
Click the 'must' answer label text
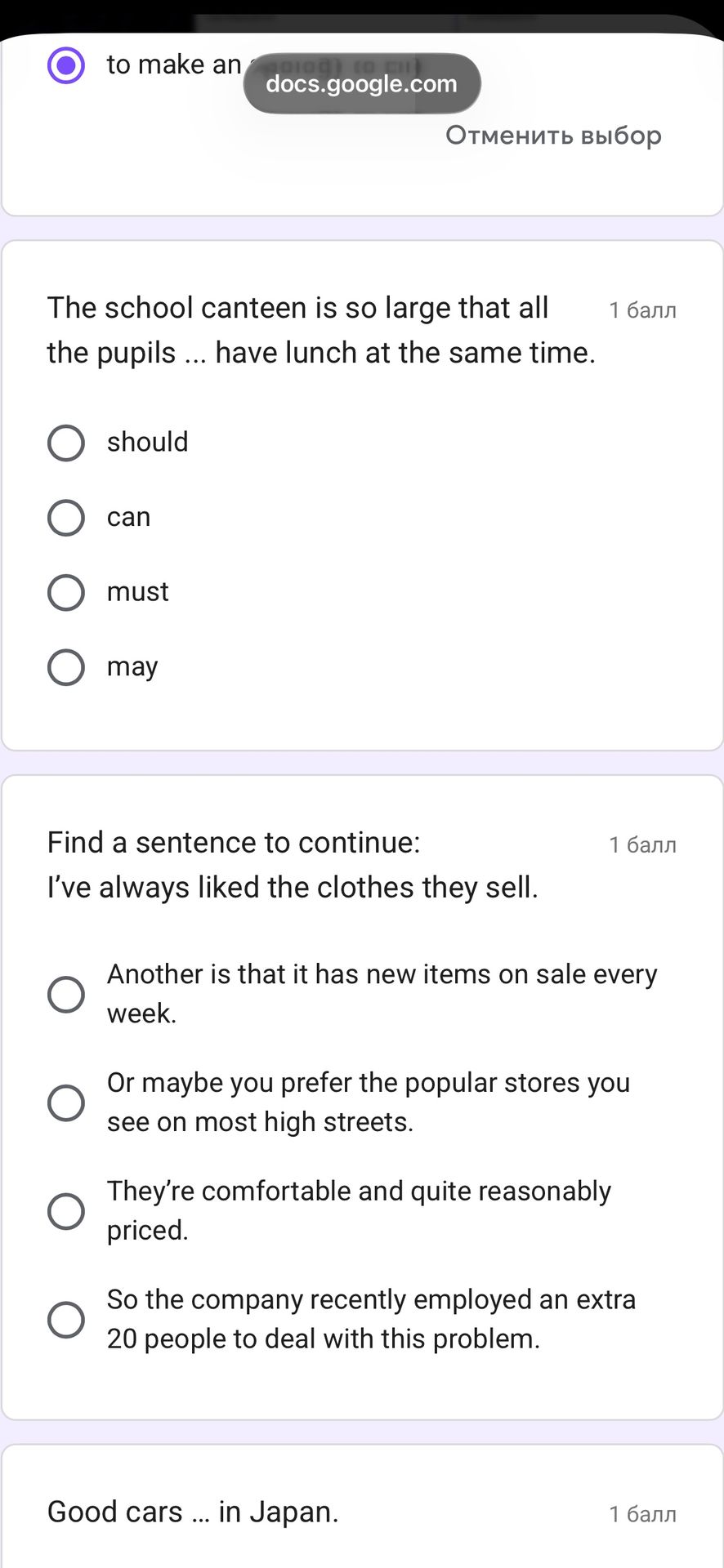138,591
